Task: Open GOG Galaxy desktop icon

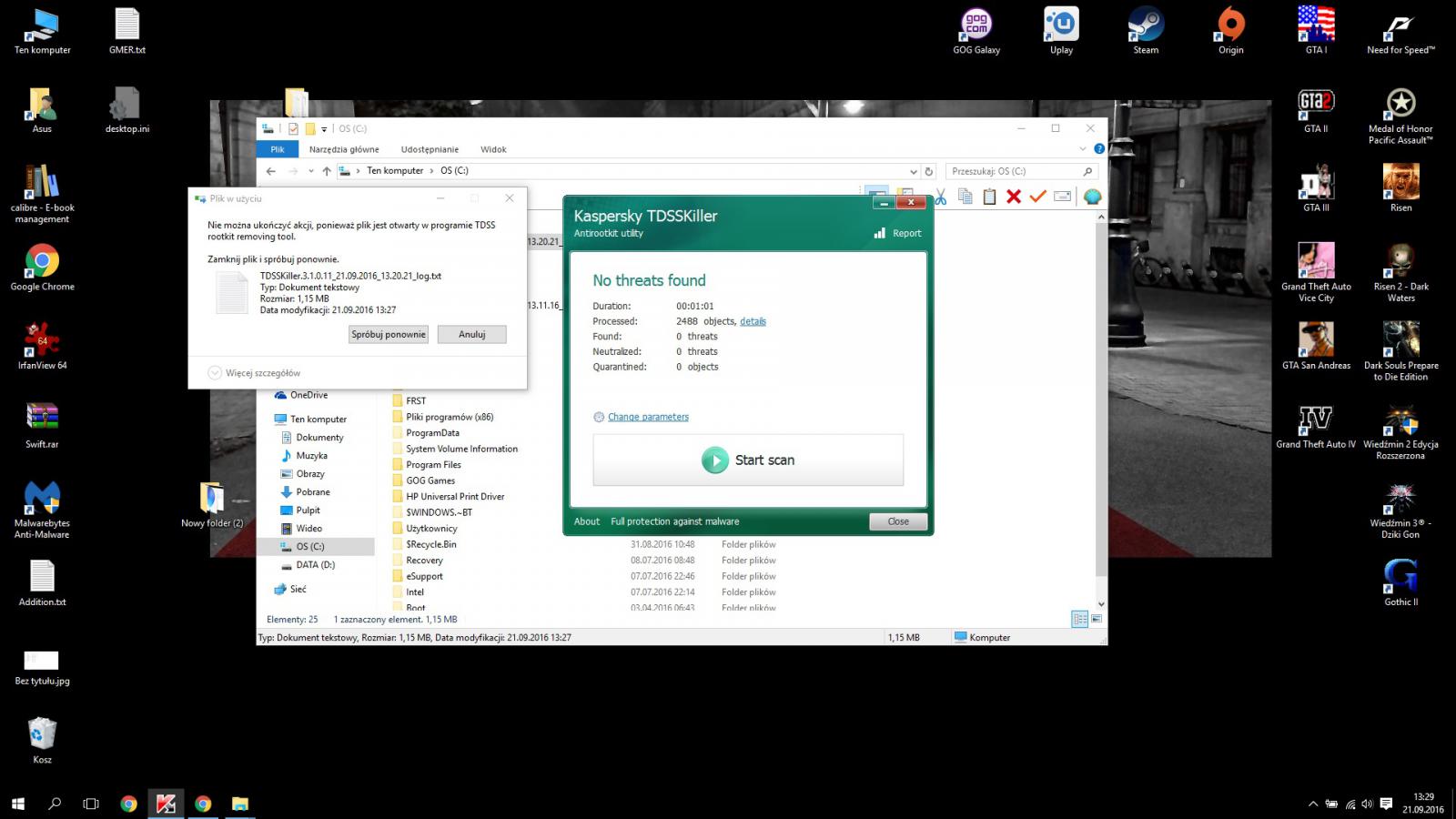Action: click(x=976, y=32)
